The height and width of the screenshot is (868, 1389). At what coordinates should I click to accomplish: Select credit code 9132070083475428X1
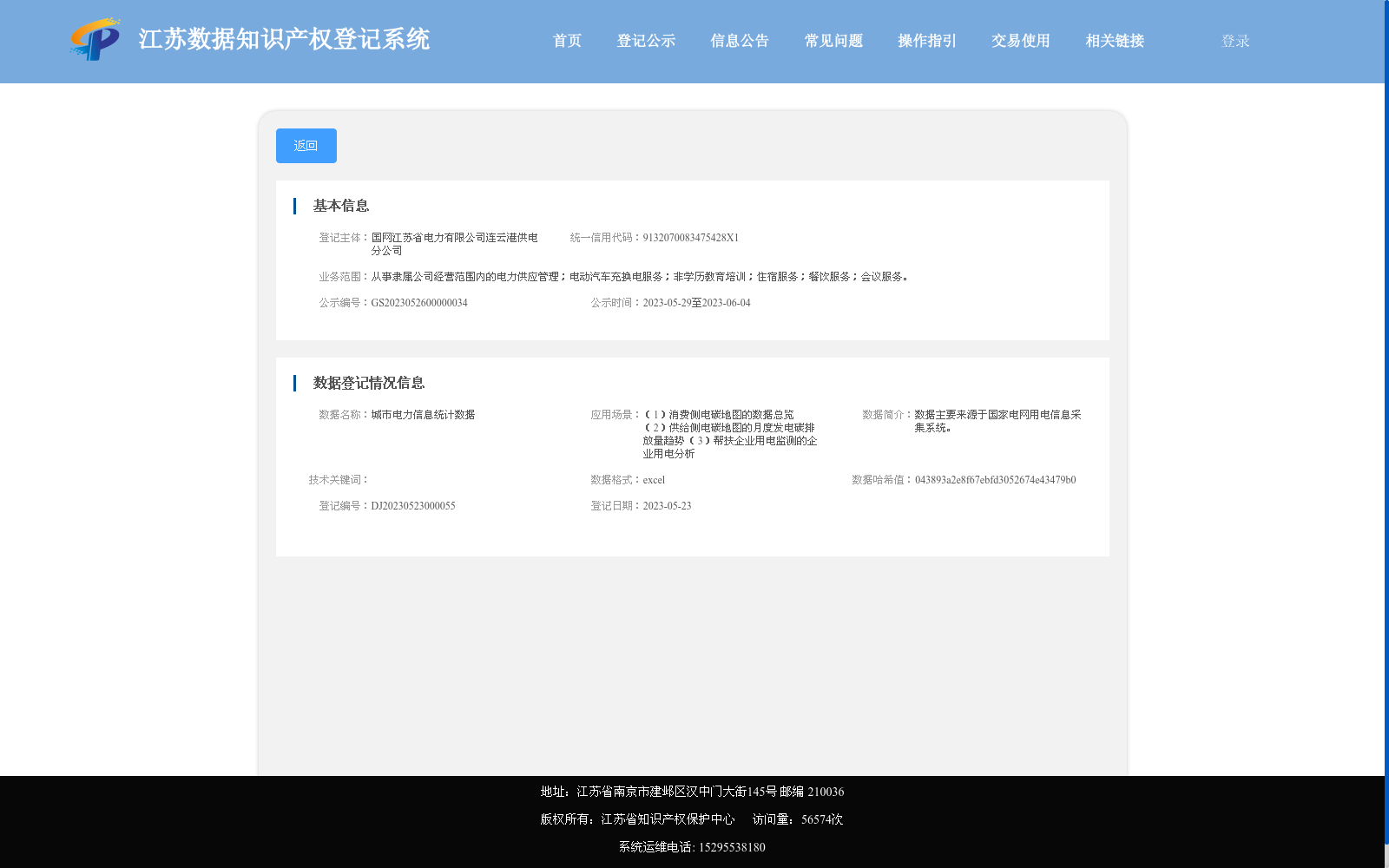click(x=690, y=238)
